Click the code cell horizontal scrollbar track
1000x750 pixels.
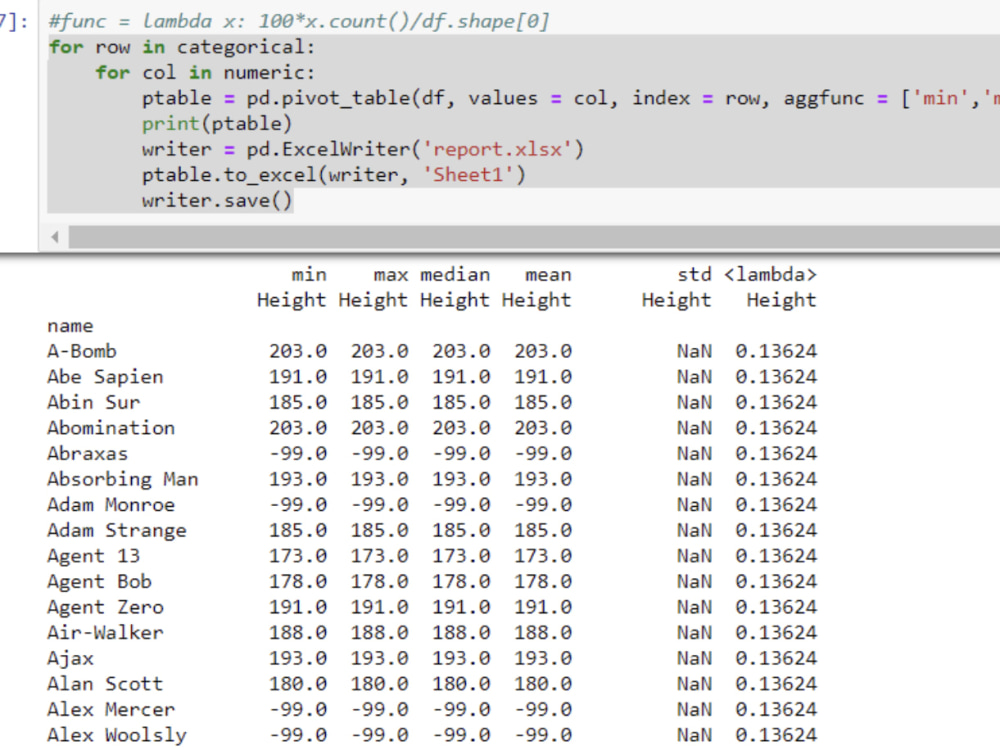tap(534, 237)
